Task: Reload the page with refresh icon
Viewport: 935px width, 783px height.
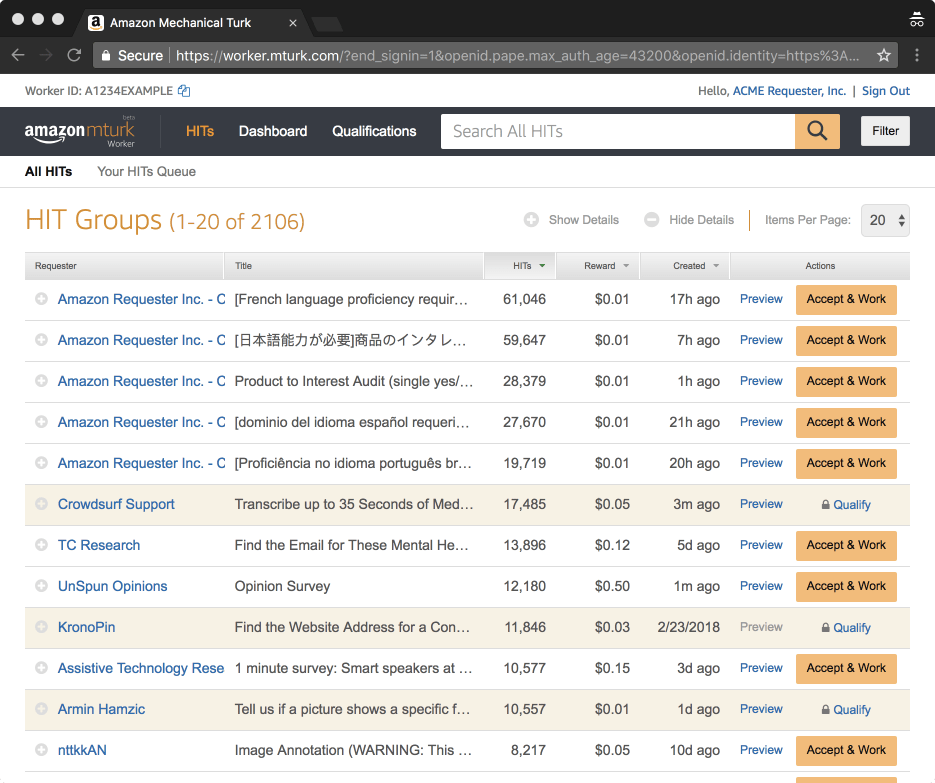Action: pyautogui.click(x=74, y=55)
